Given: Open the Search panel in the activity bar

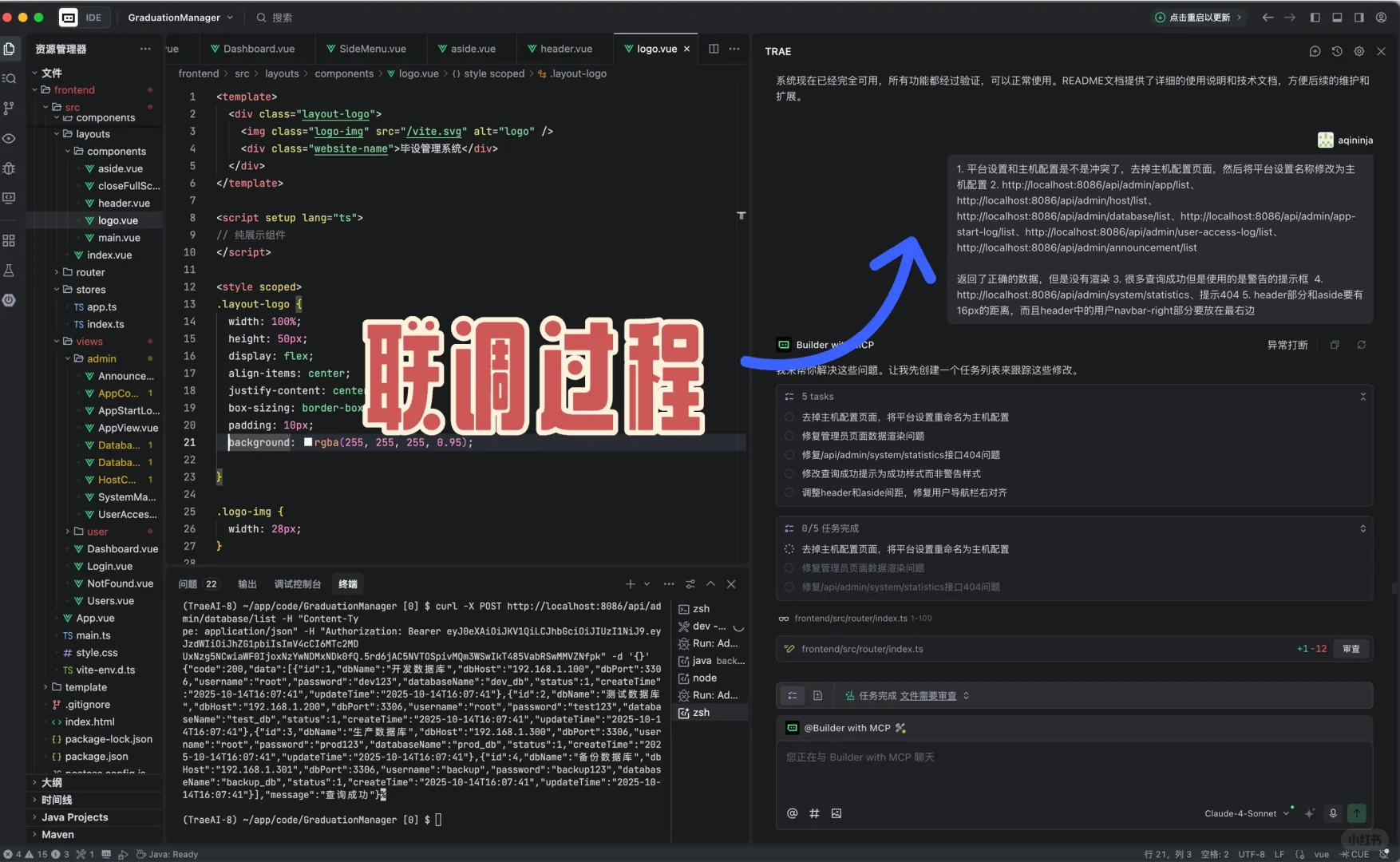Looking at the screenshot, I should pos(10,79).
